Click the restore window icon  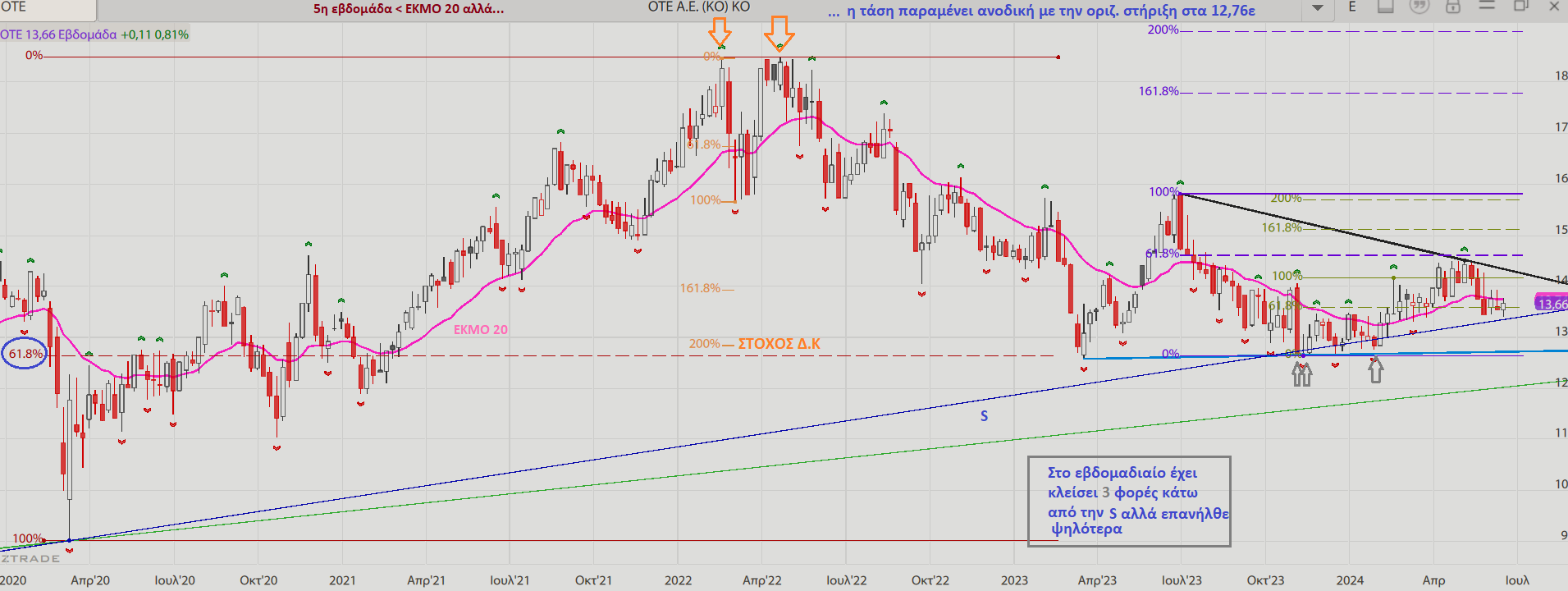point(1520,6)
